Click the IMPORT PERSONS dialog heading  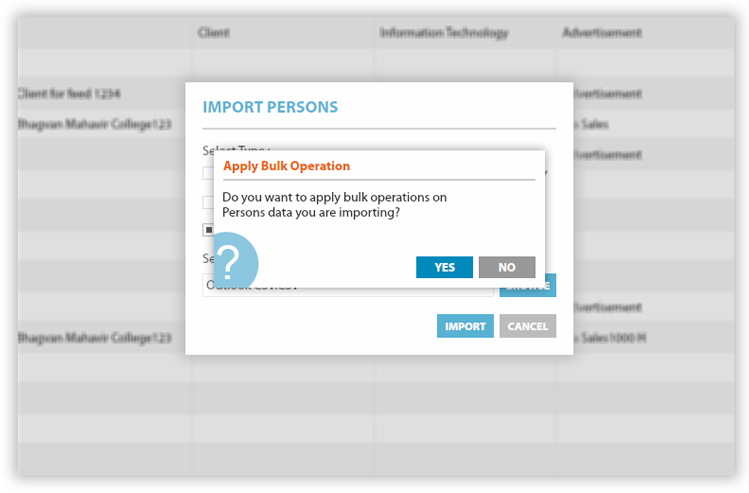coord(270,107)
